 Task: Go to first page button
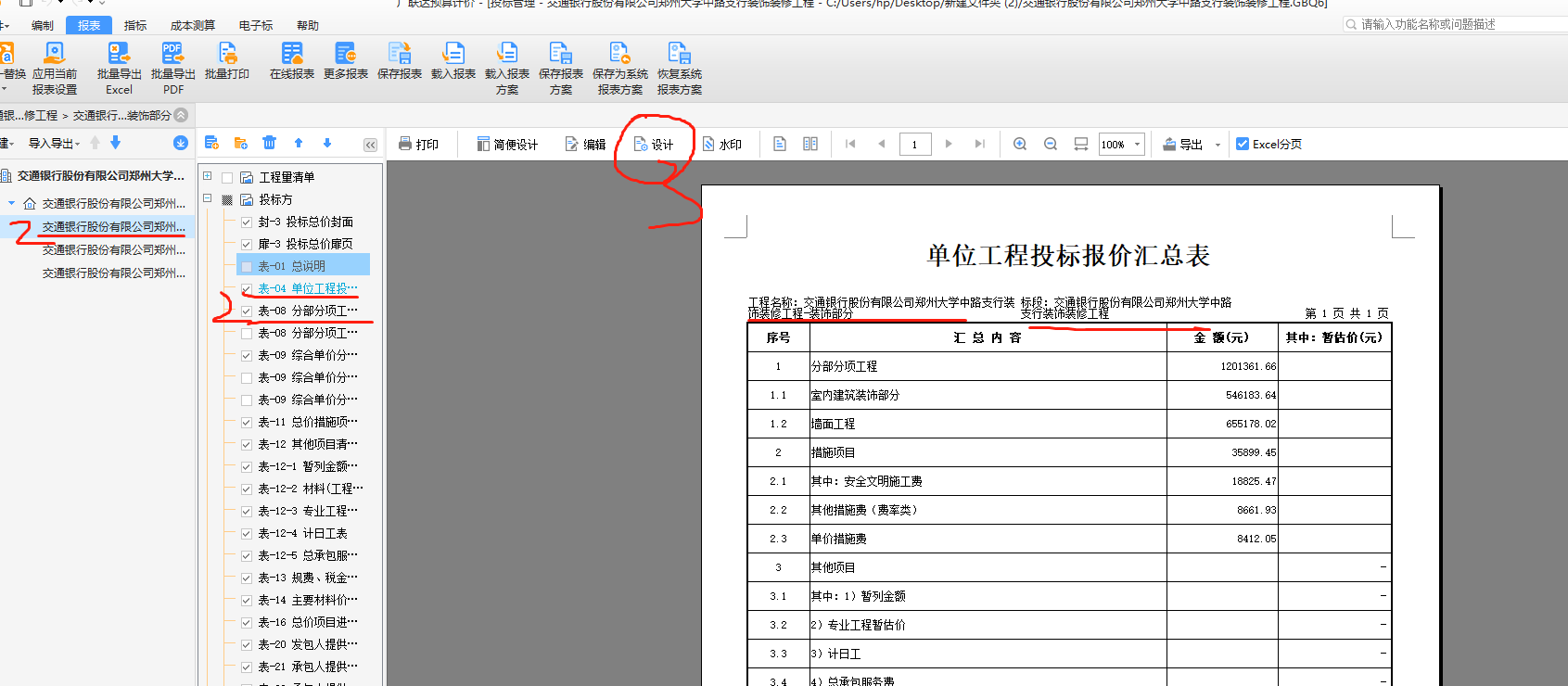point(850,144)
